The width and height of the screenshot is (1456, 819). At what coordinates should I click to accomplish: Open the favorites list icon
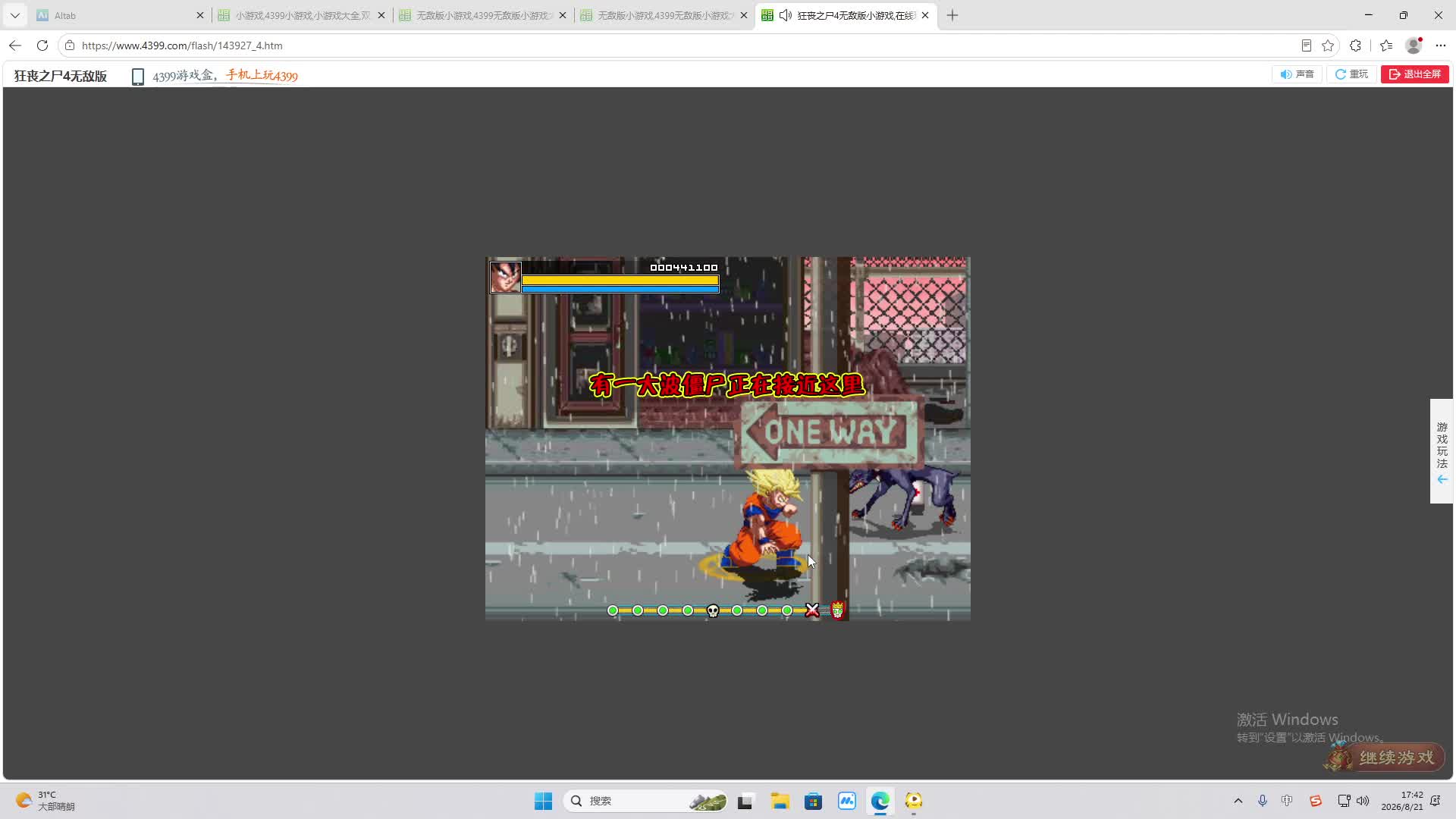1386,45
